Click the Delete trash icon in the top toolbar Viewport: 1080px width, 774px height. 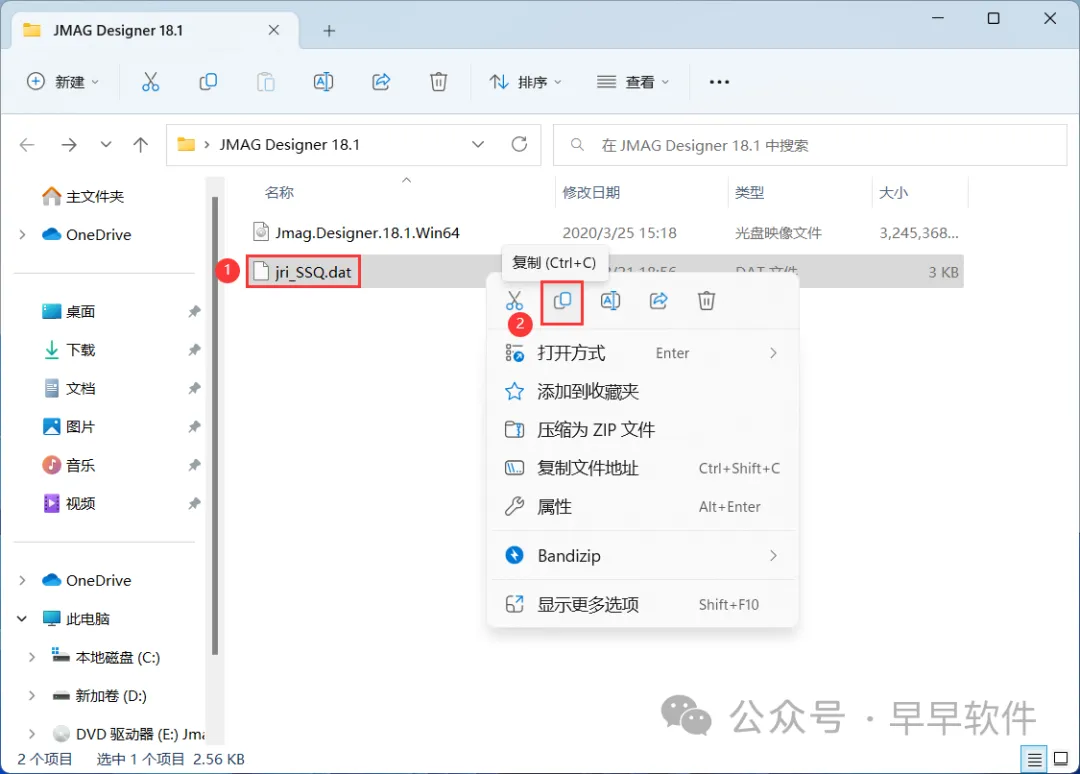[438, 82]
